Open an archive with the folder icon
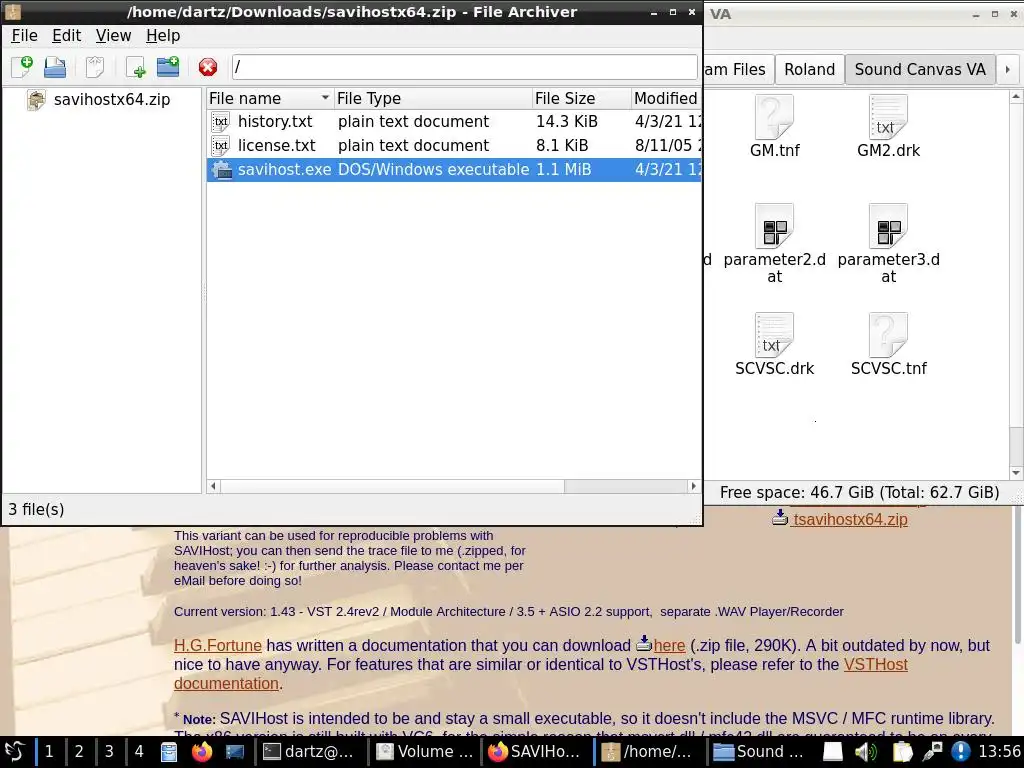Image resolution: width=1024 pixels, height=768 pixels. (55, 67)
